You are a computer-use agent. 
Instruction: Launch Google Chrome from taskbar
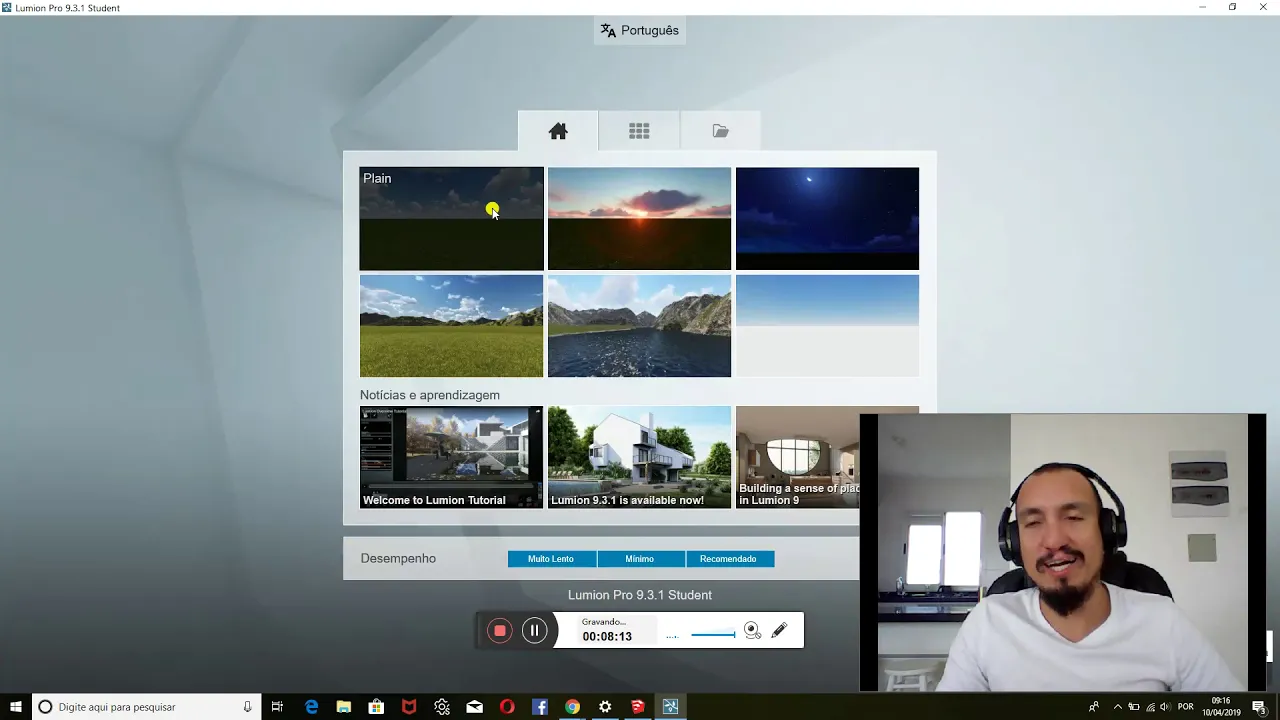(x=572, y=707)
